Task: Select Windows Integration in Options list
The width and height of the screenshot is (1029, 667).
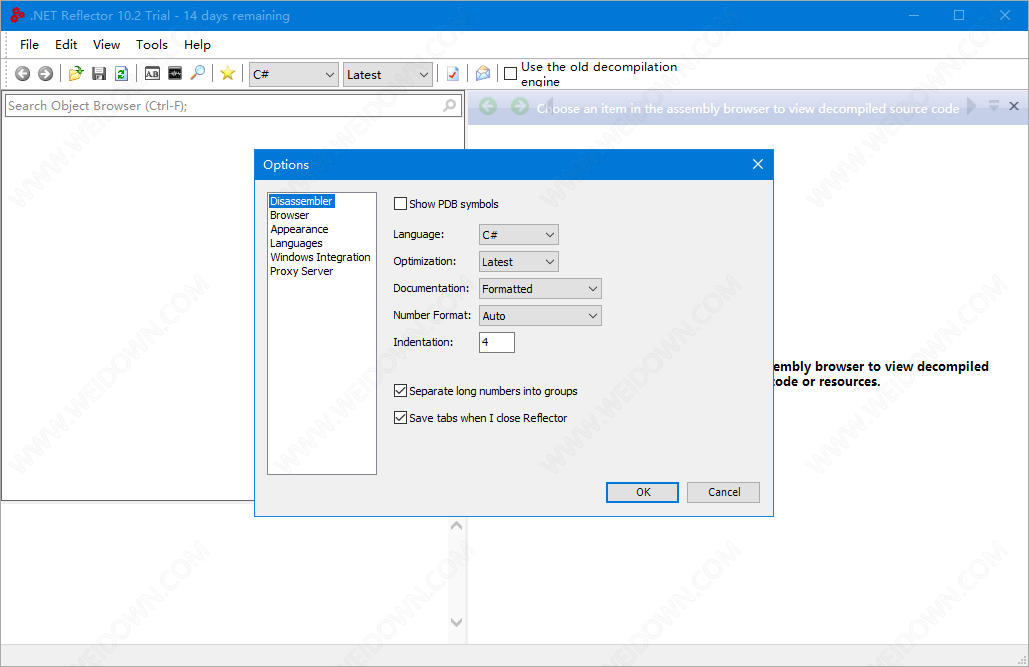Action: (x=320, y=257)
